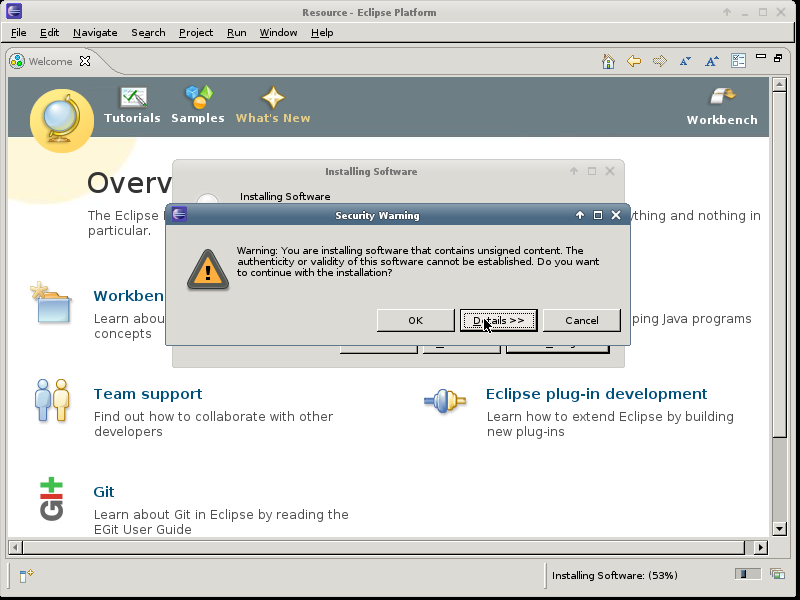Click the Eclipse icon in Security Warning title bar
The width and height of the screenshot is (800, 600).
coord(179,214)
